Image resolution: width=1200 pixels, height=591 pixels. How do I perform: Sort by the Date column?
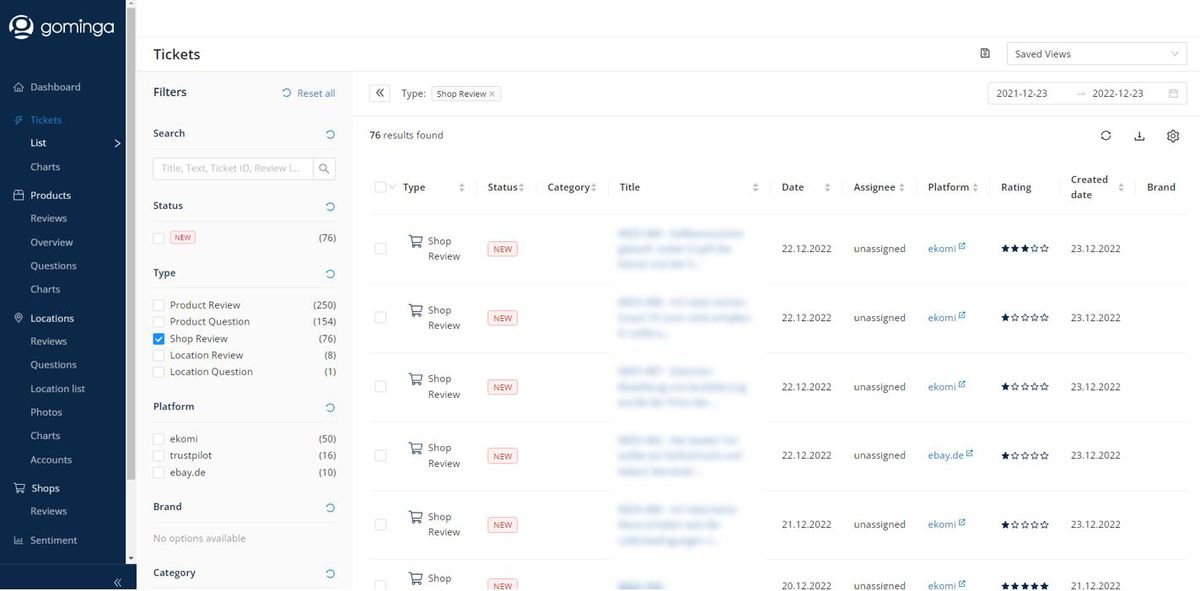pos(827,188)
